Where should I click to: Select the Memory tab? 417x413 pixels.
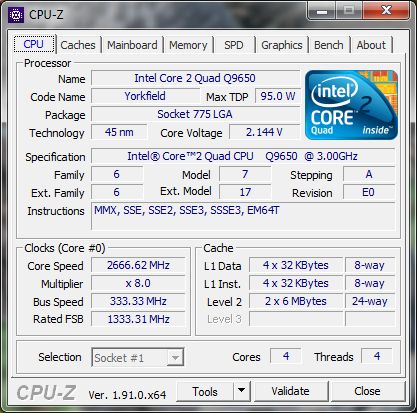(188, 45)
